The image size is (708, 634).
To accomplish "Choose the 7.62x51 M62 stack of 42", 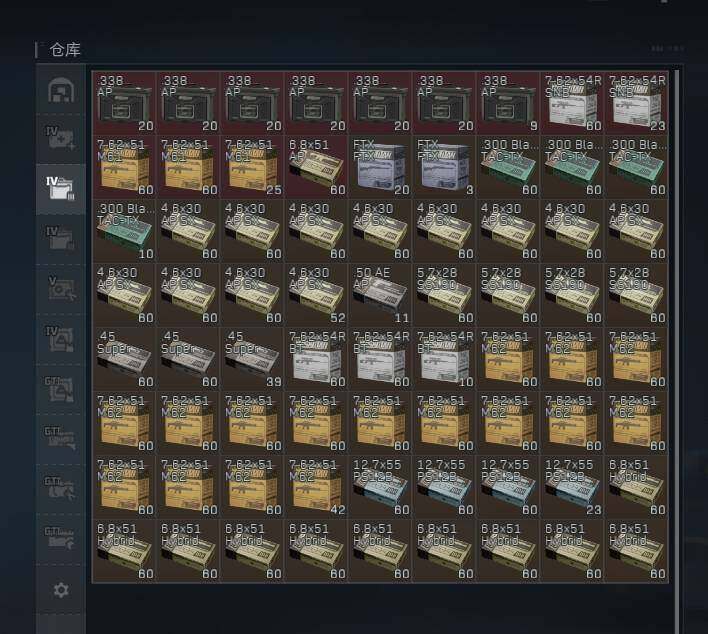I will (x=316, y=486).
